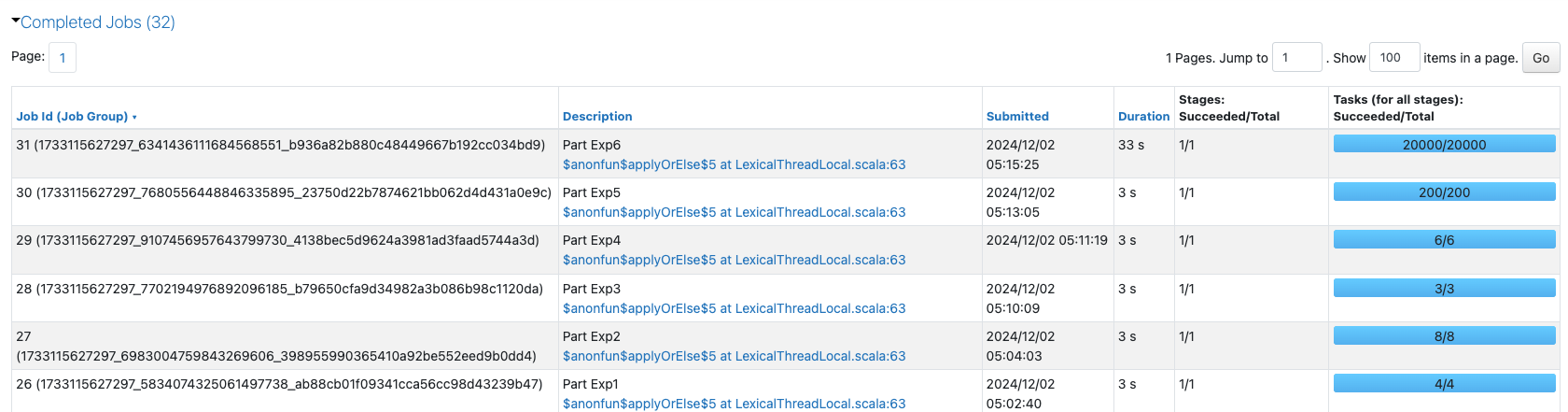Screen dimensions: 1568x412
Task: Click the 3/3 tasks progress bar
Action: [1444, 289]
